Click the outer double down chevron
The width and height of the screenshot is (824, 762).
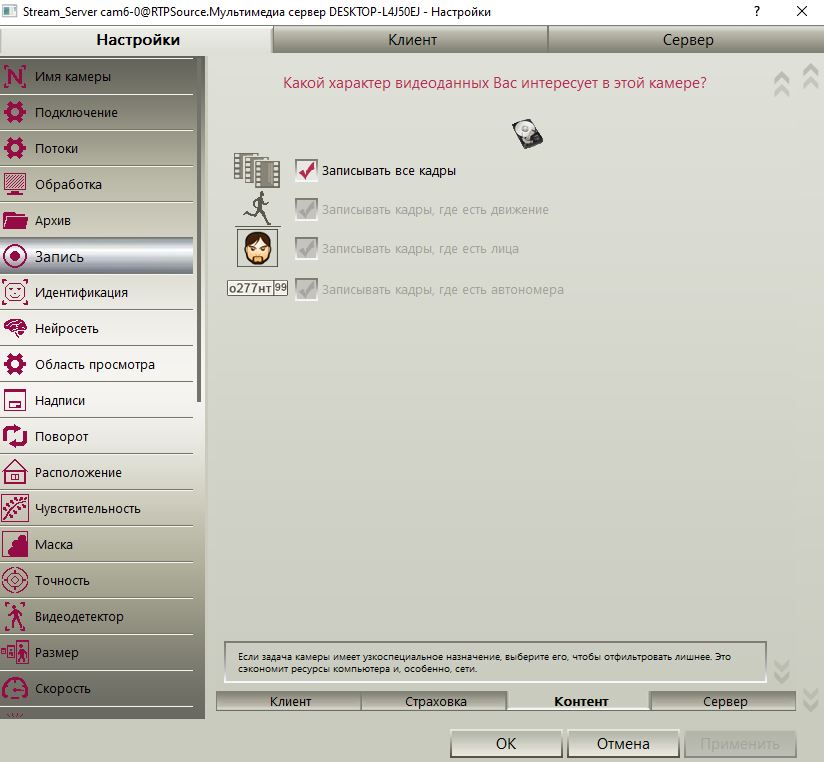pos(811,699)
